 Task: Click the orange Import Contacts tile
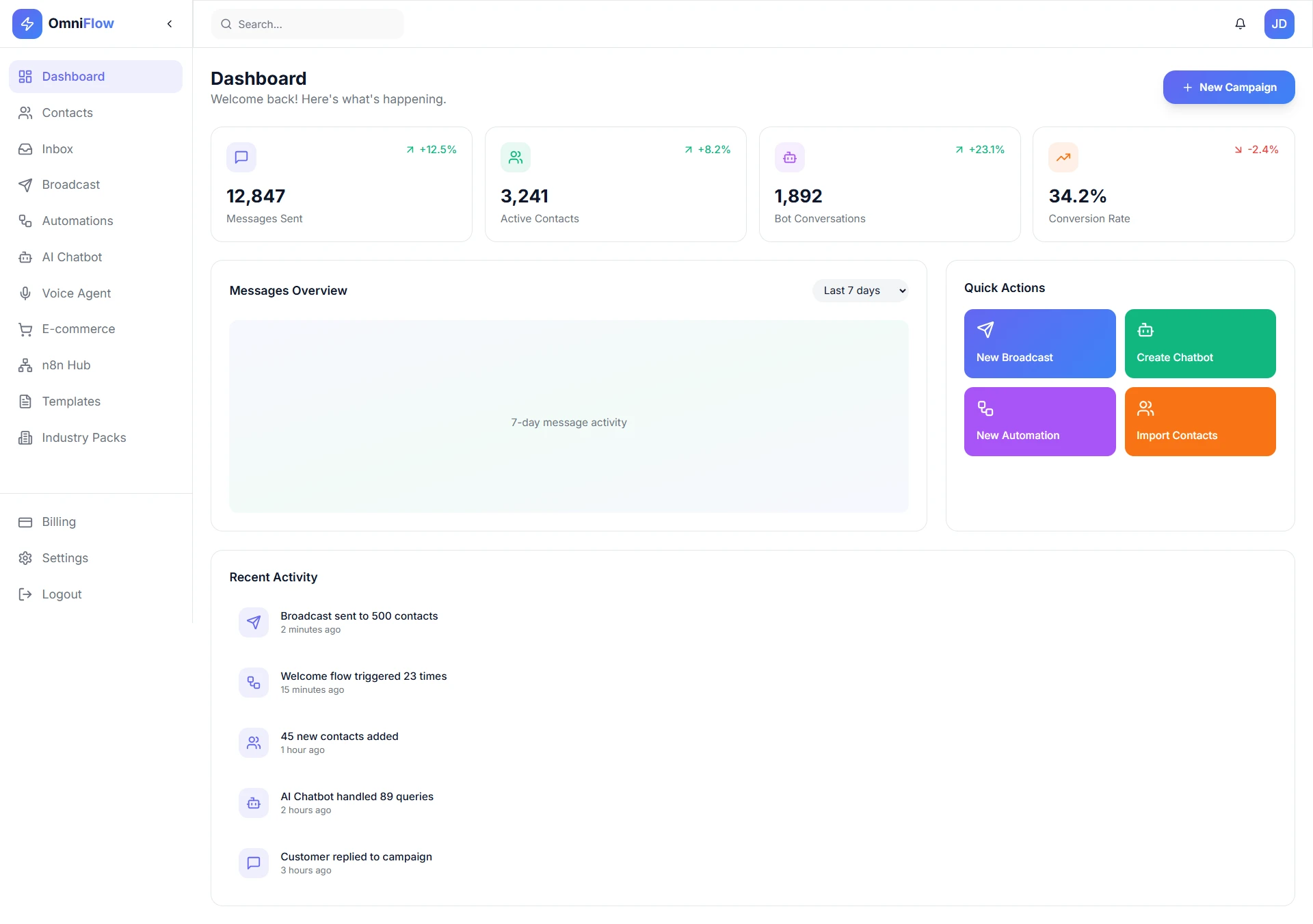(x=1199, y=421)
